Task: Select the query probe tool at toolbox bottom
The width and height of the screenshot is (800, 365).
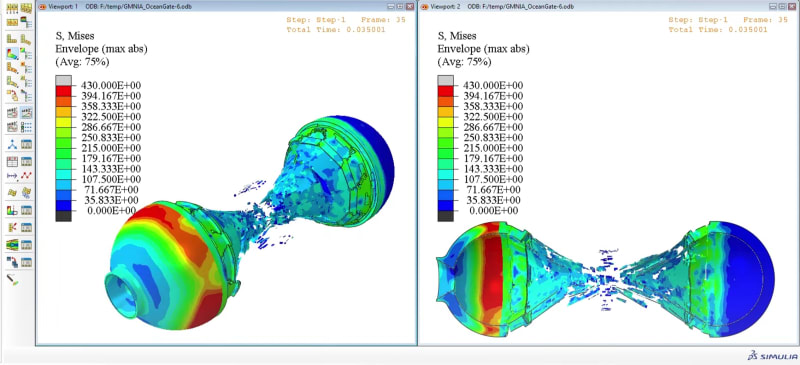Action: pyautogui.click(x=12, y=279)
